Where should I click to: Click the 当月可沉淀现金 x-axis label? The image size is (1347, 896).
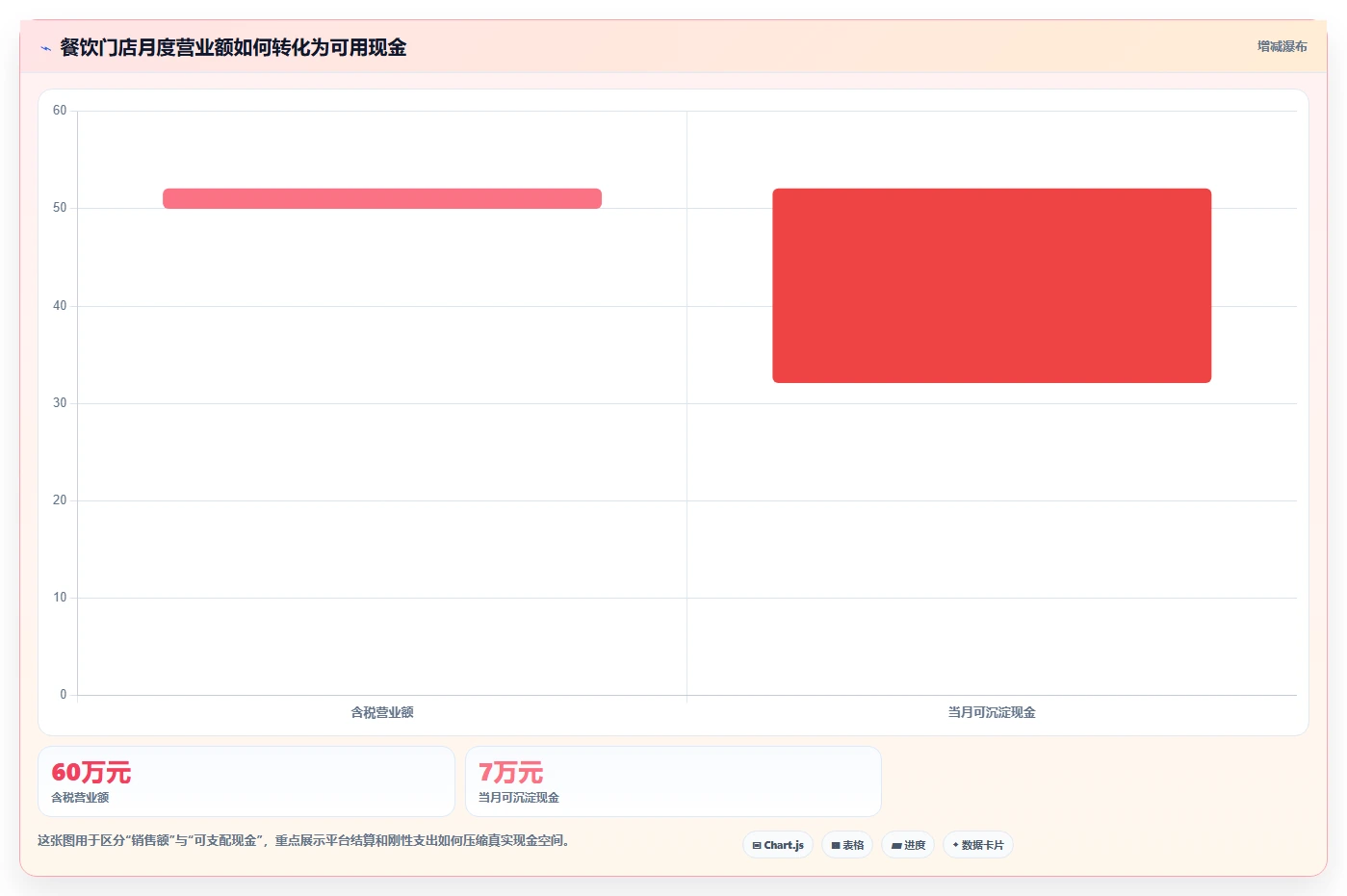(x=992, y=712)
